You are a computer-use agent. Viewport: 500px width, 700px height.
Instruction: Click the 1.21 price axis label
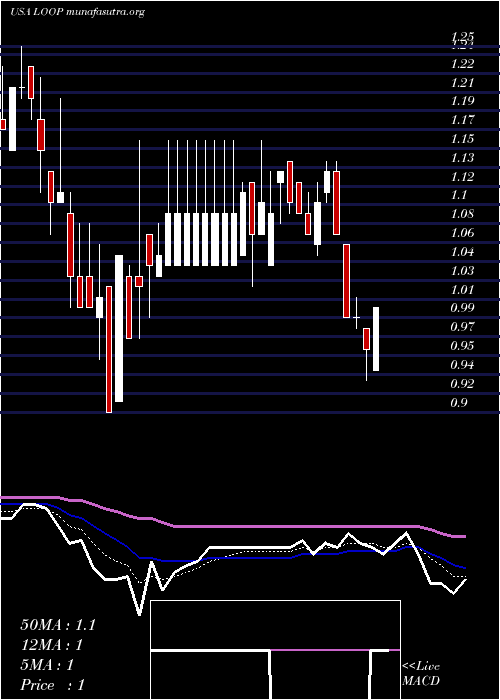click(x=462, y=83)
